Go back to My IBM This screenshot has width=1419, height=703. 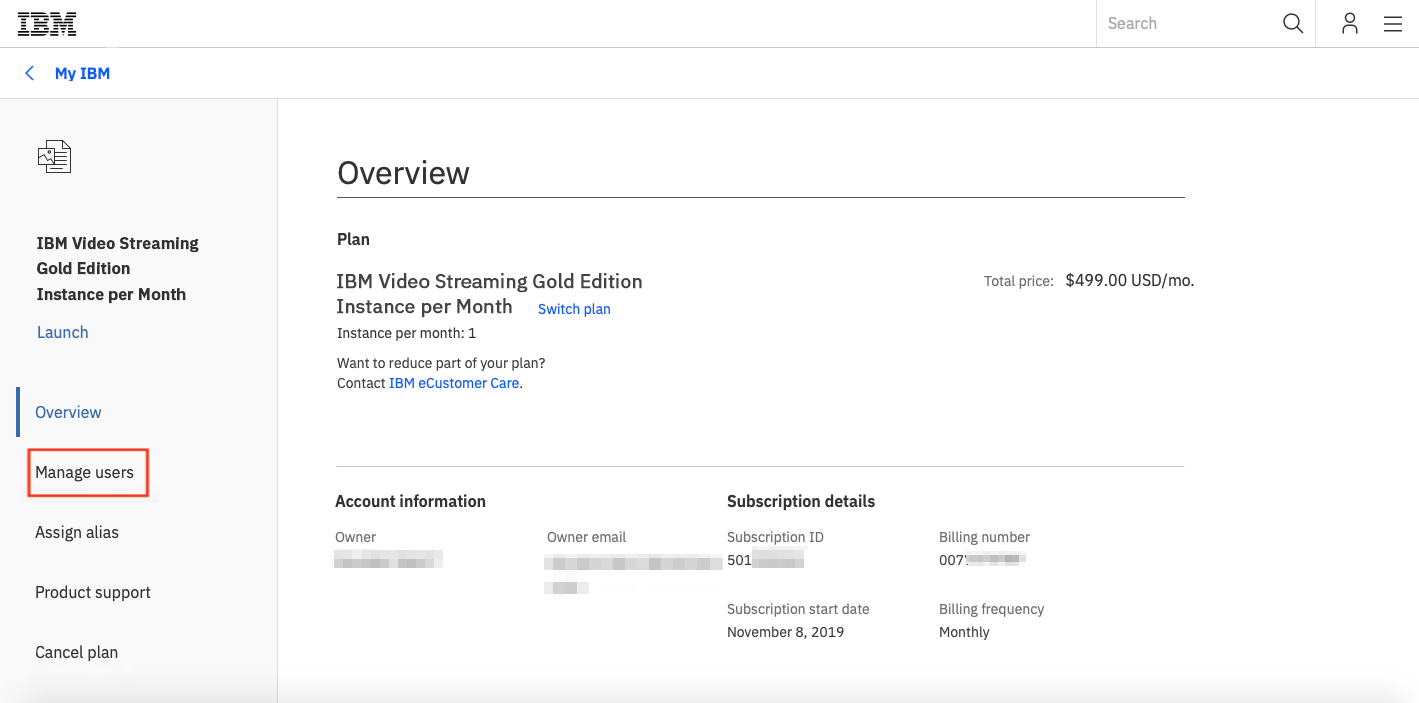coord(82,73)
